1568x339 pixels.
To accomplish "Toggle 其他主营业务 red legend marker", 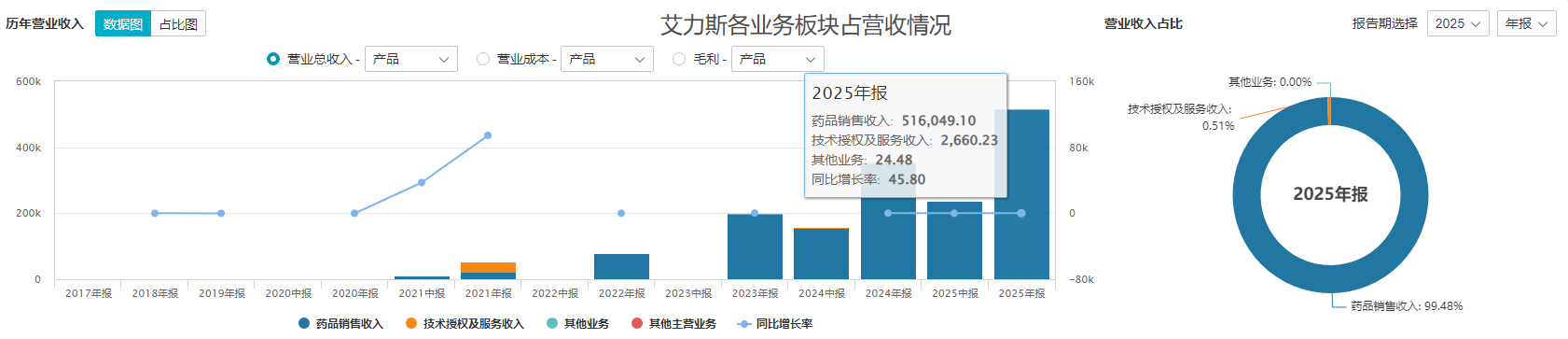I will point(637,323).
